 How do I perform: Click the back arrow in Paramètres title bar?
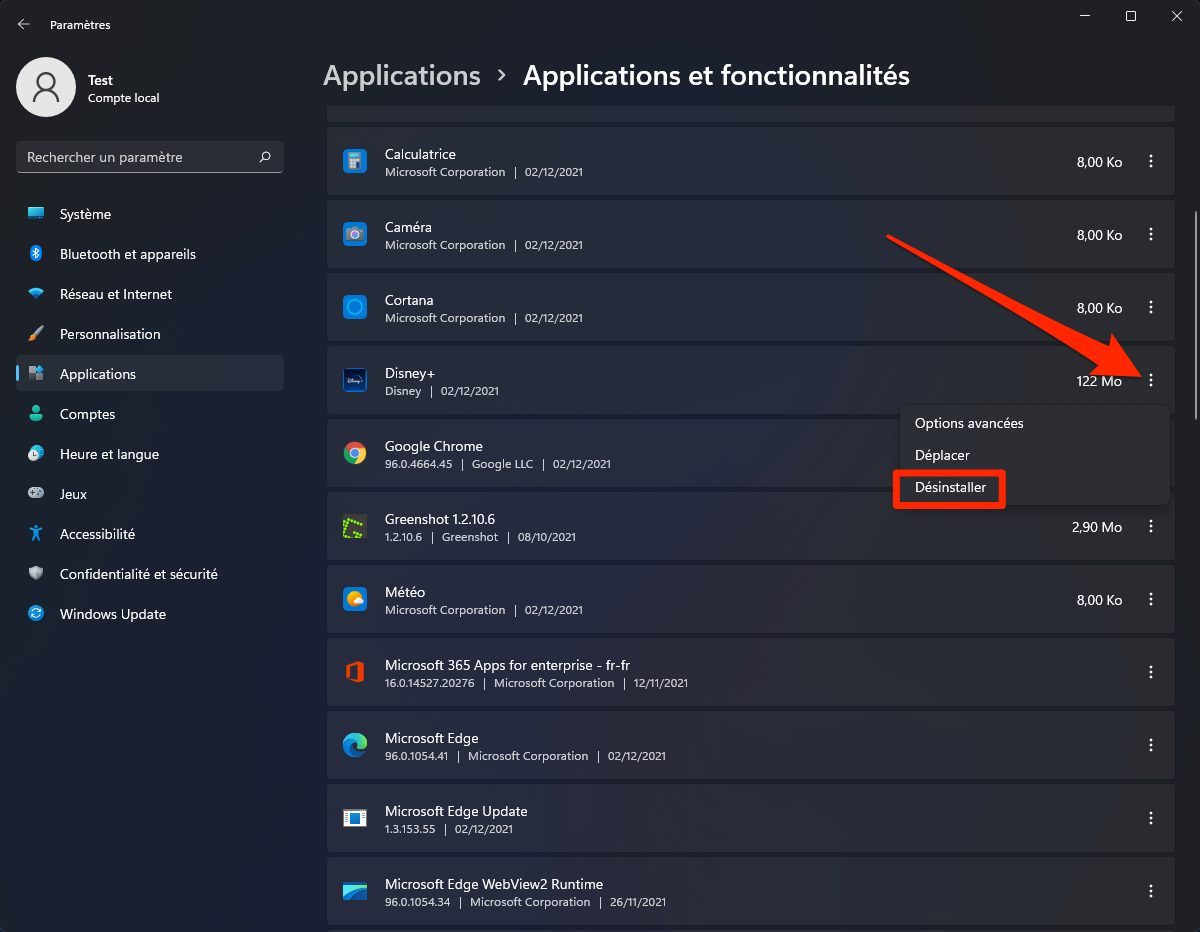pyautogui.click(x=24, y=24)
